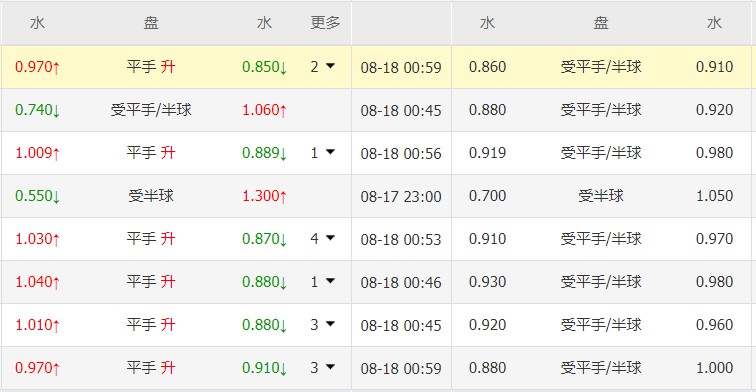Click the 1.000 odds in the last row

715,368
